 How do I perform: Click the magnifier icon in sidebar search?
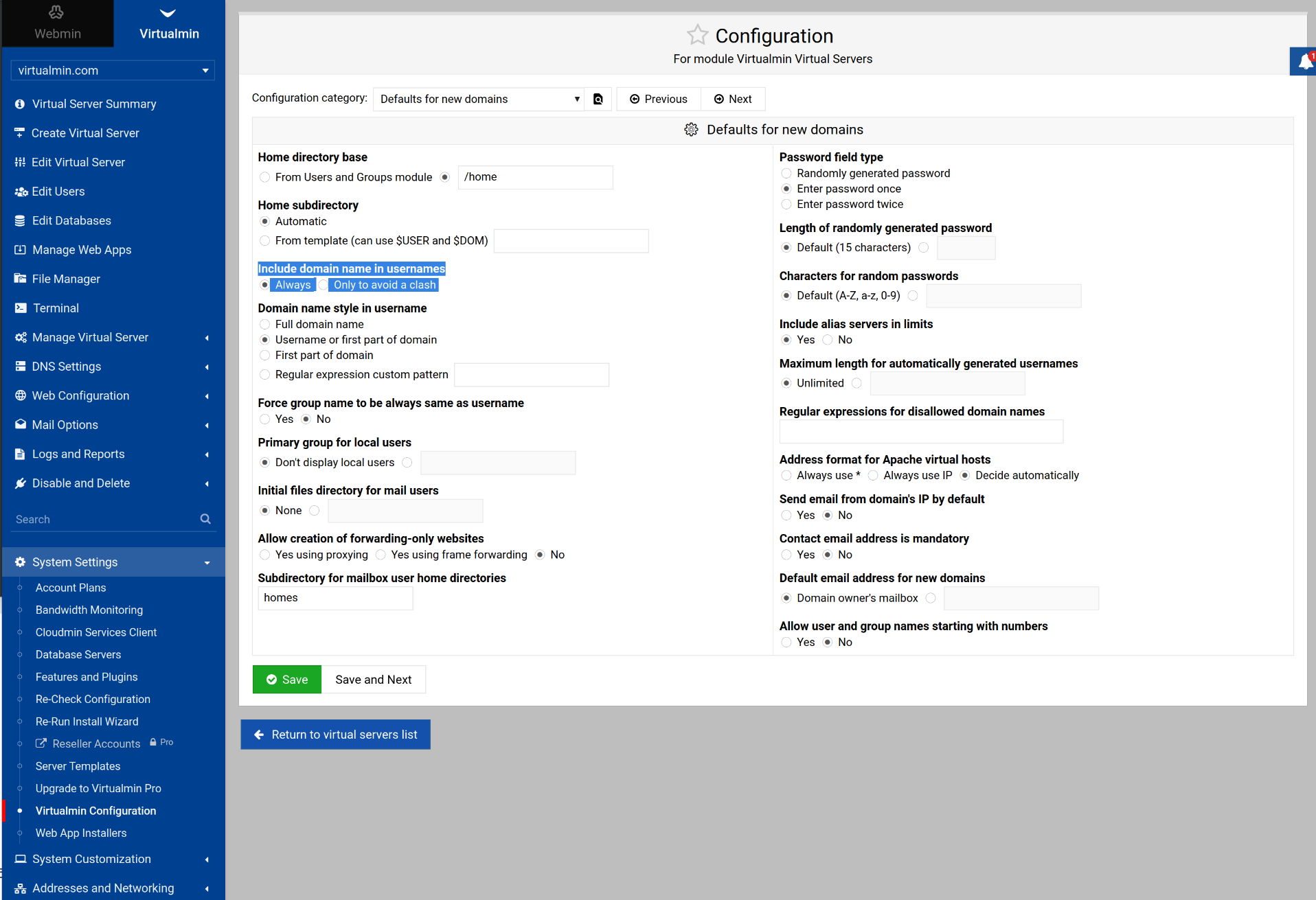coord(205,519)
